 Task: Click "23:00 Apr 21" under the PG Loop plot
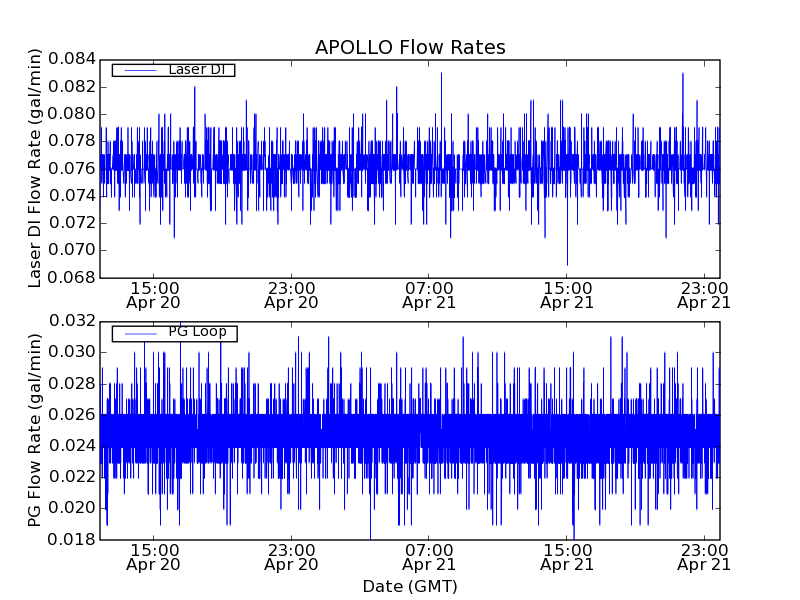pos(704,558)
